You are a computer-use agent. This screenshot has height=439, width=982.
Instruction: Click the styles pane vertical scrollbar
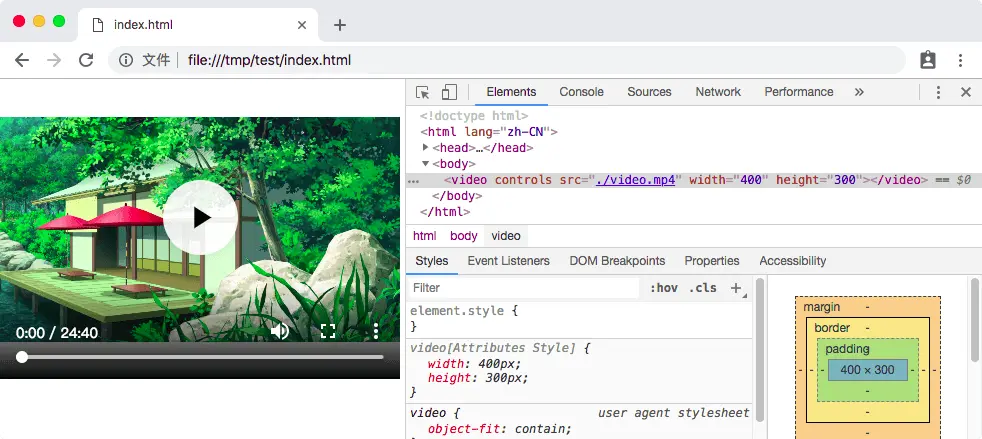tap(760, 349)
